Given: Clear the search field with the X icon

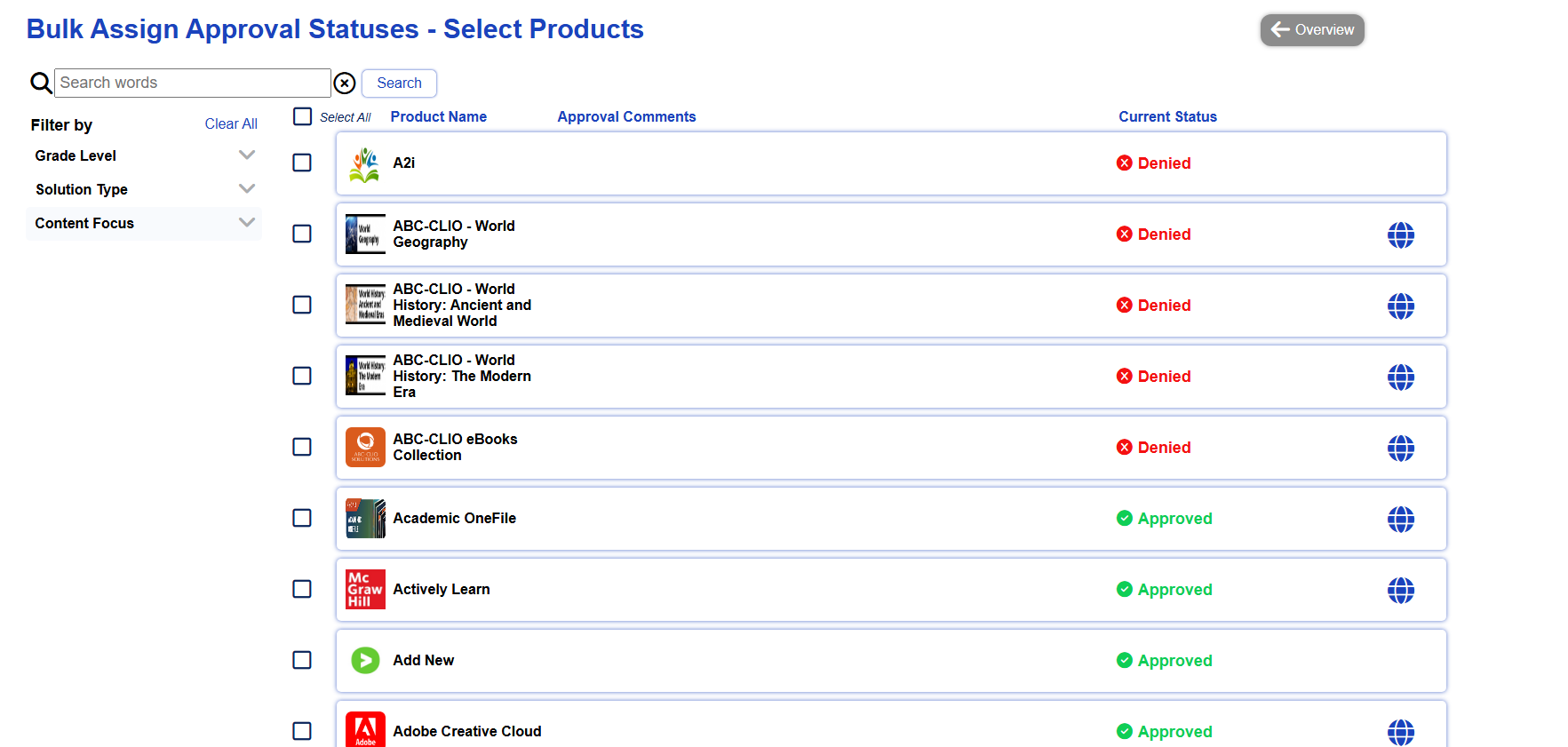Looking at the screenshot, I should 345,83.
